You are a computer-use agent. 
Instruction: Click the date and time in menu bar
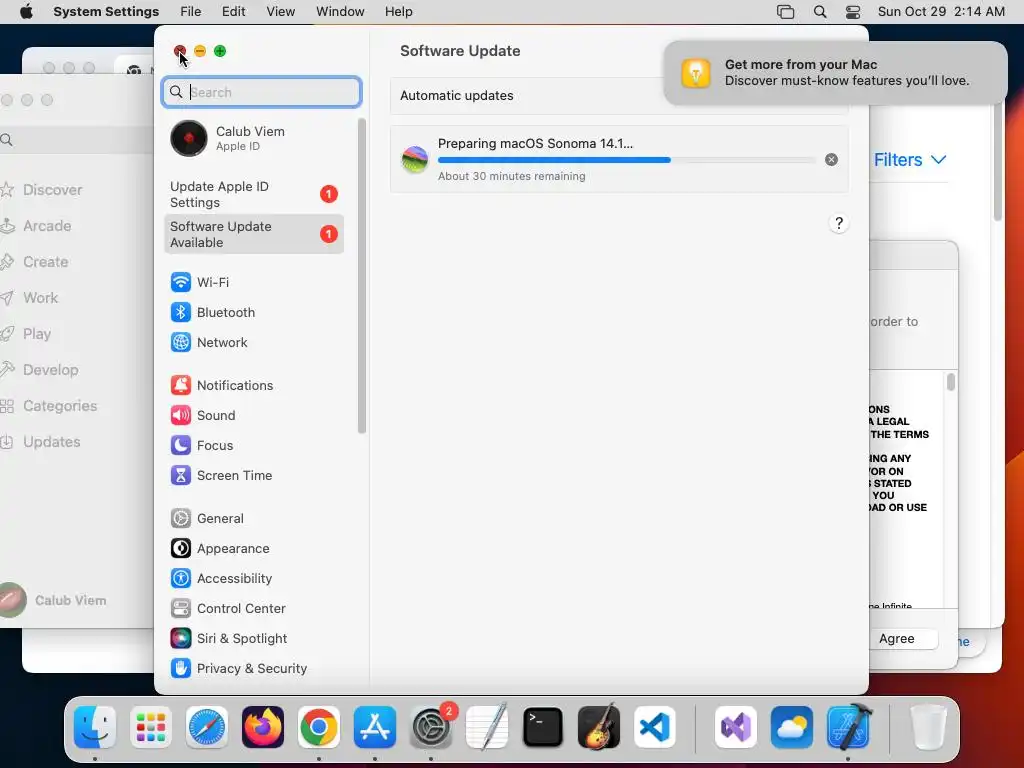pos(941,12)
